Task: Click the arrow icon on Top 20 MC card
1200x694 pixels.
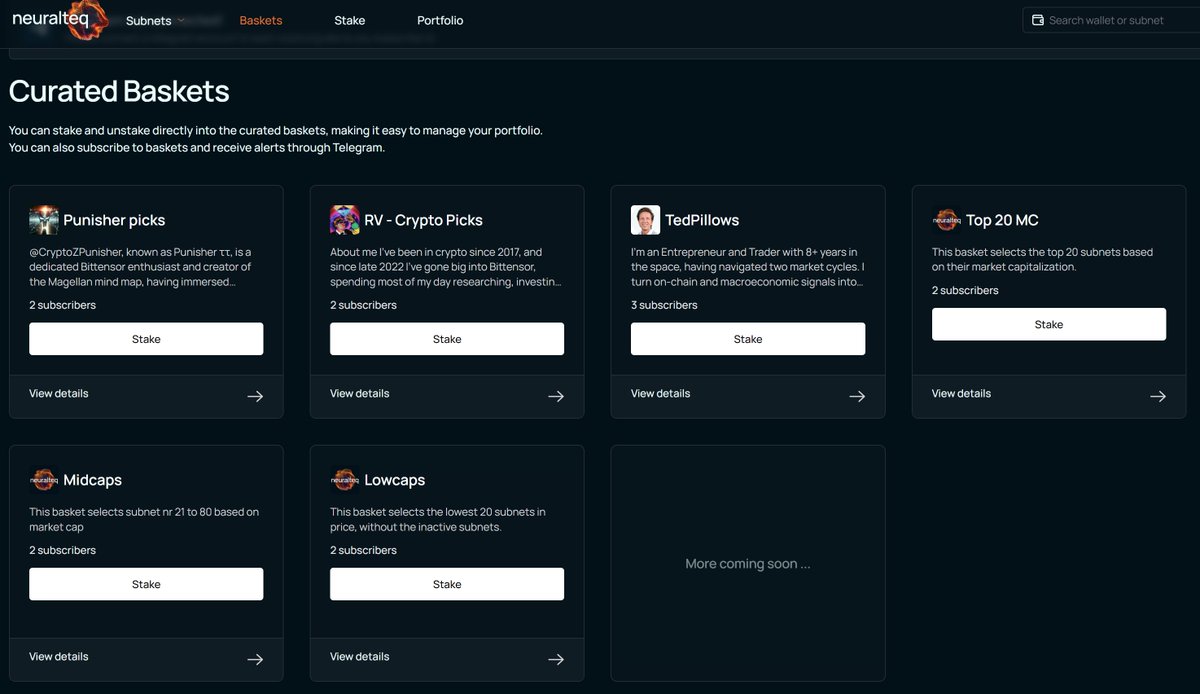Action: 1158,396
